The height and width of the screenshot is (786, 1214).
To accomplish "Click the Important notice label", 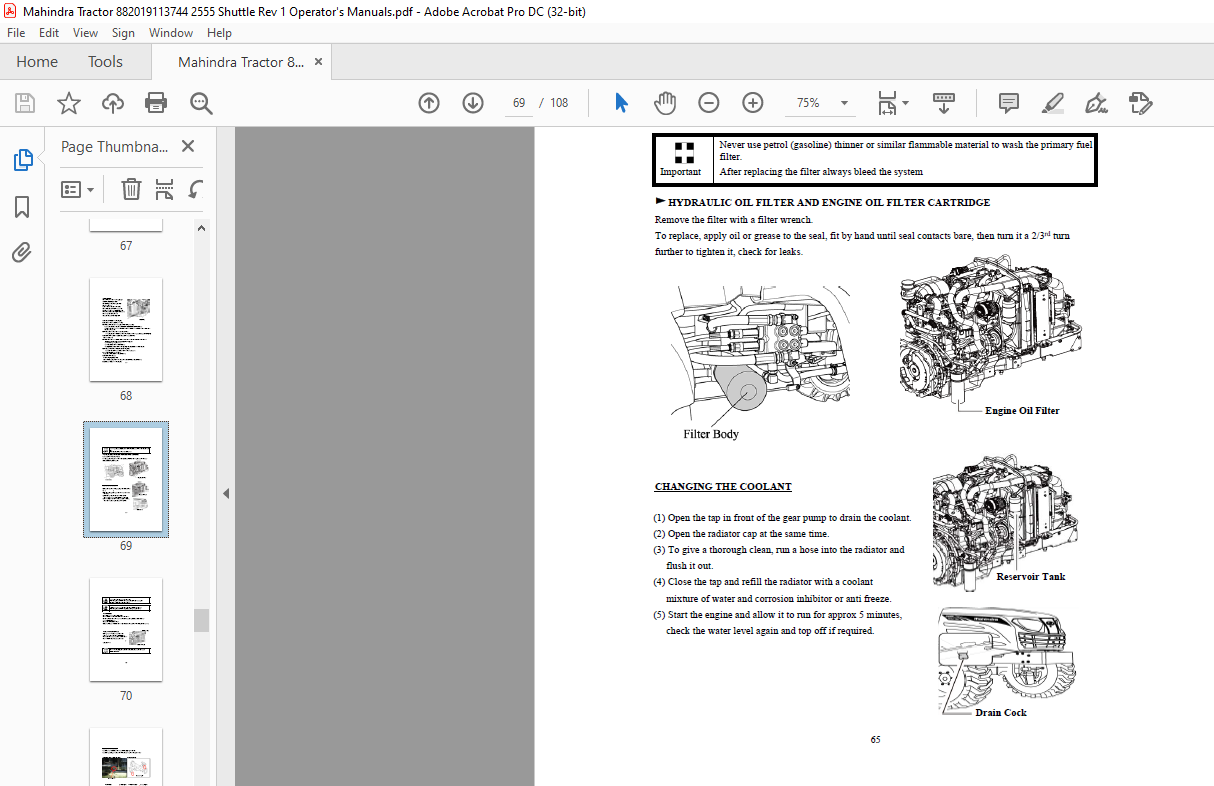I will (x=680, y=172).
